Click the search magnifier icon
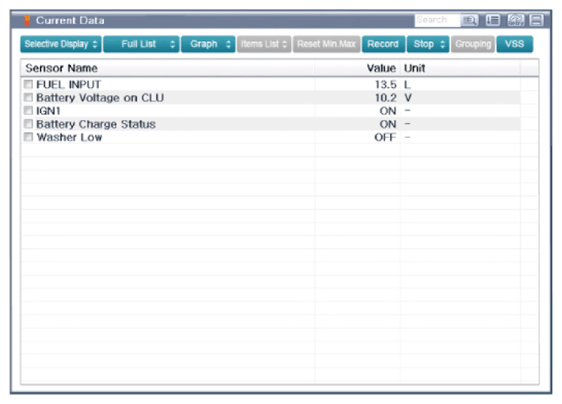Viewport: 562px width, 404px height. (470, 20)
